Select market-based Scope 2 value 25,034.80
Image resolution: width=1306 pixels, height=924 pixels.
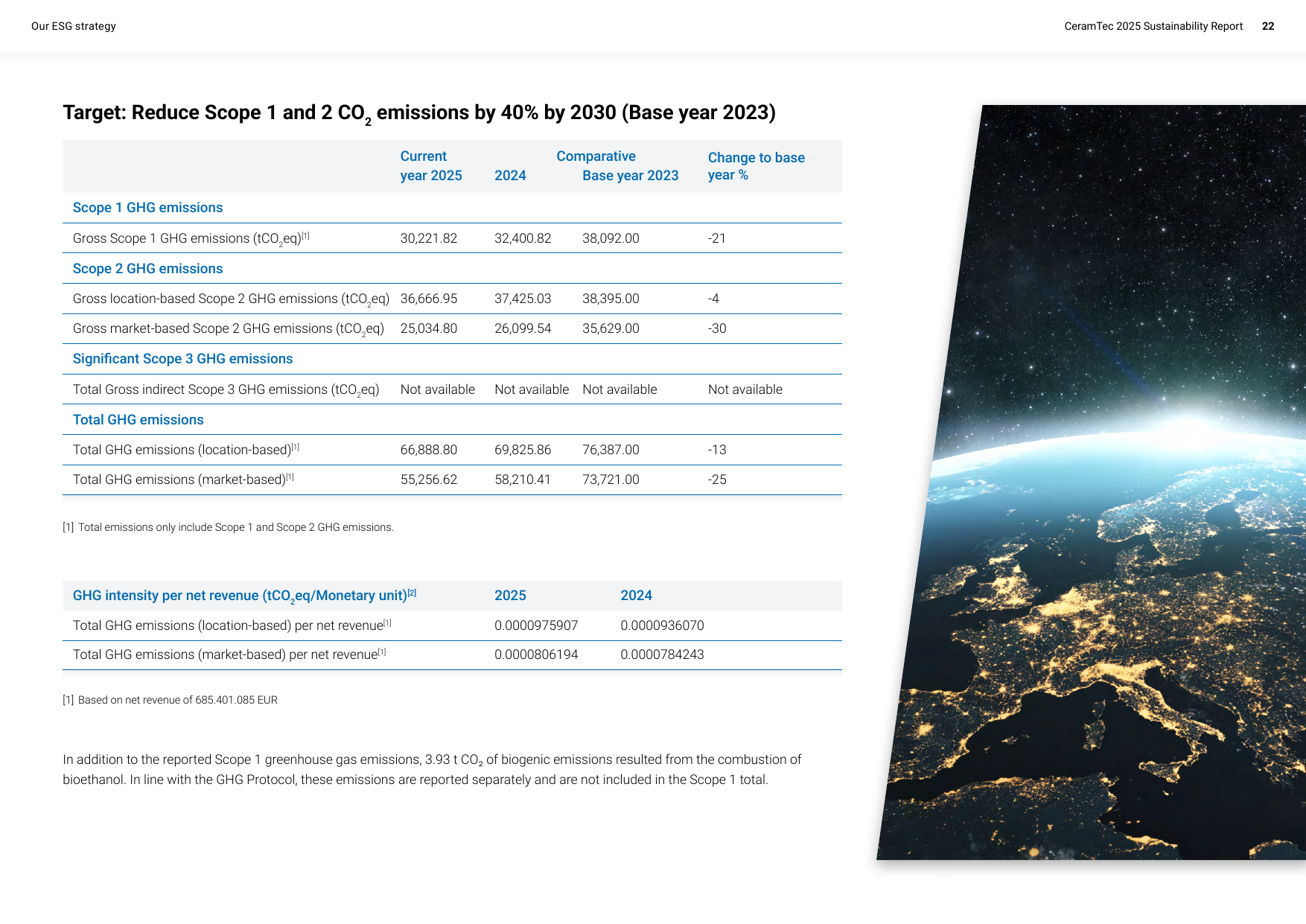429,328
